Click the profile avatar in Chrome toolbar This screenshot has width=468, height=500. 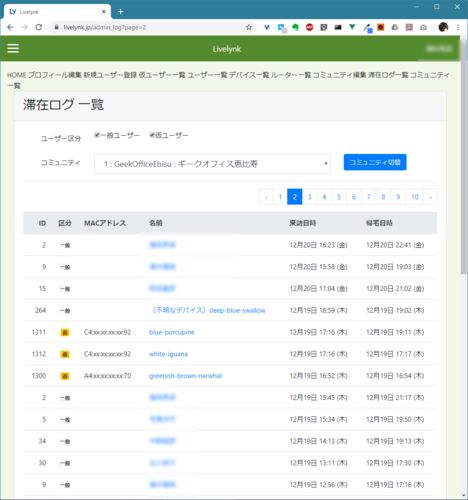tap(443, 27)
